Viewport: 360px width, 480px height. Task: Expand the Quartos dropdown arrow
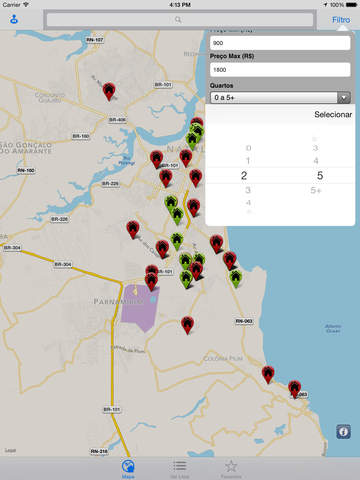344,98
